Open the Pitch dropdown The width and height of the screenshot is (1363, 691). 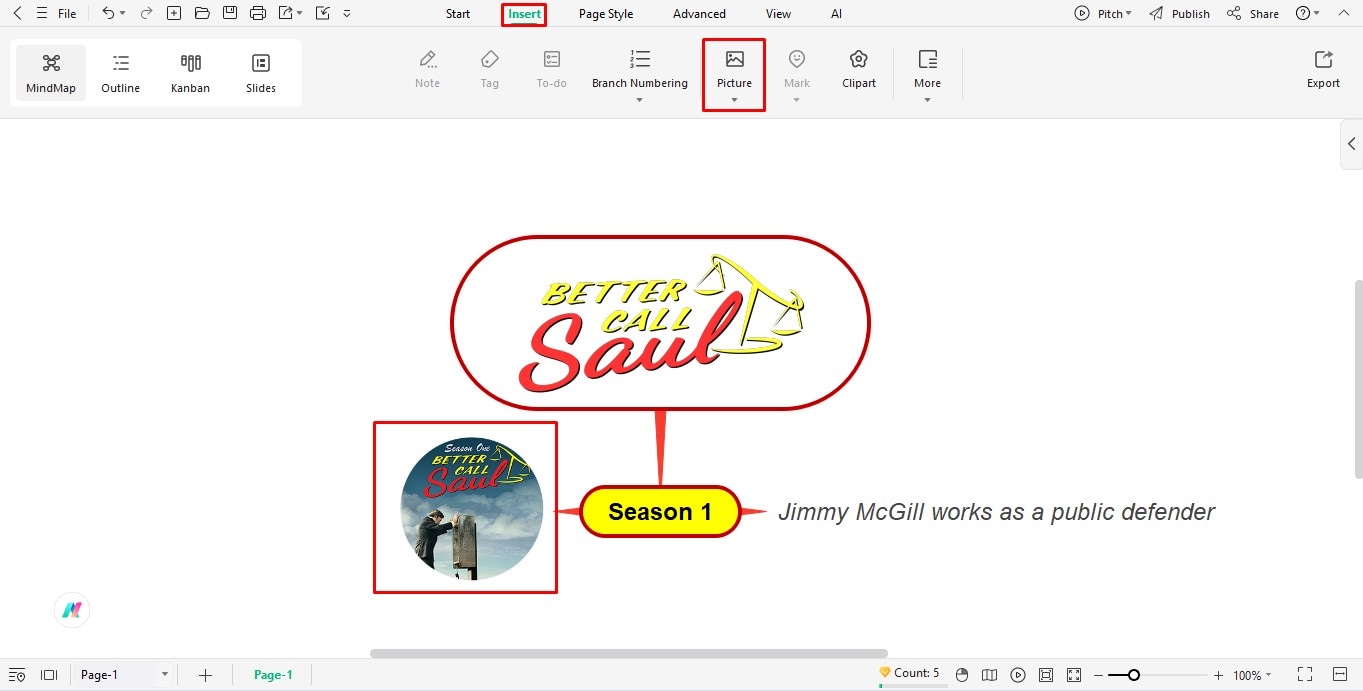1103,14
